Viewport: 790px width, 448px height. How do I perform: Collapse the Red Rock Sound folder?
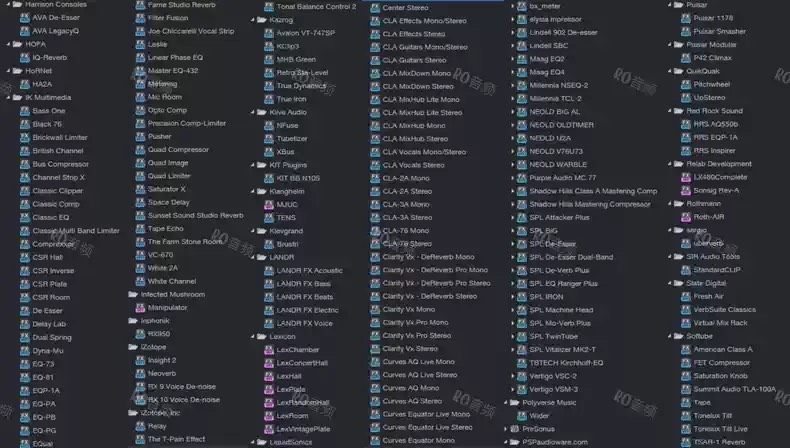[670, 111]
